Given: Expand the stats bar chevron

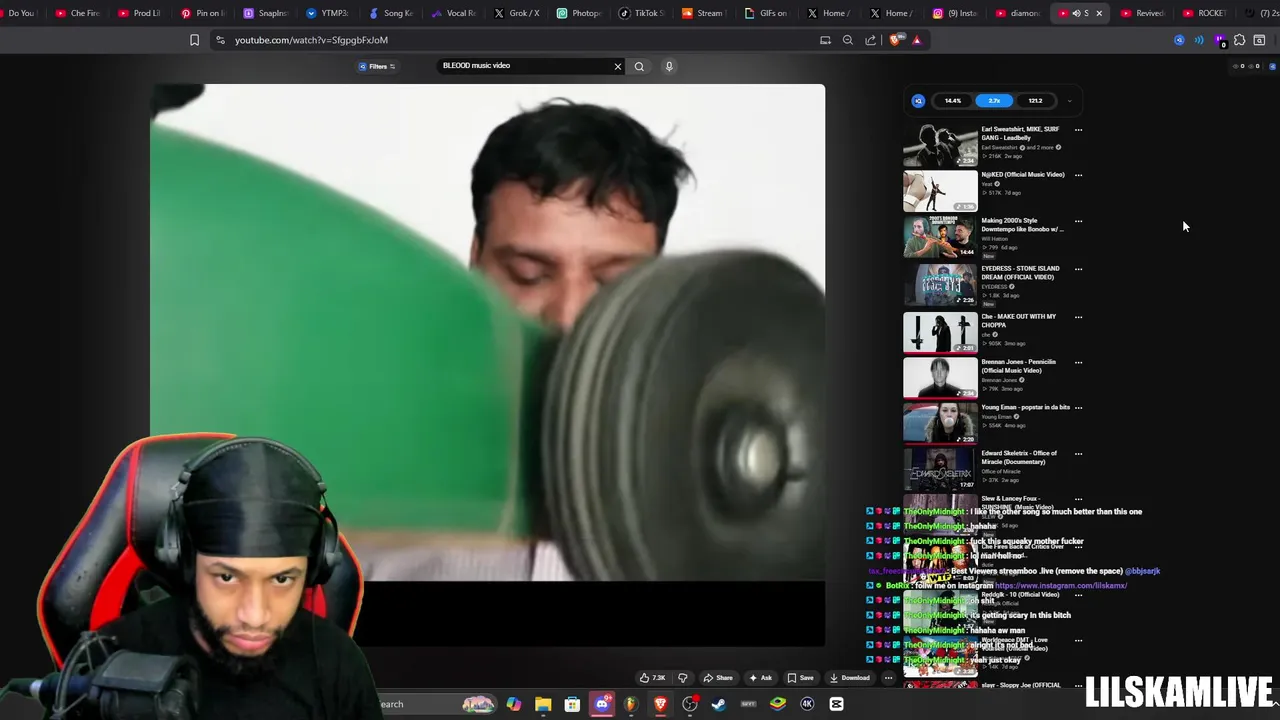Looking at the screenshot, I should pyautogui.click(x=1069, y=101).
